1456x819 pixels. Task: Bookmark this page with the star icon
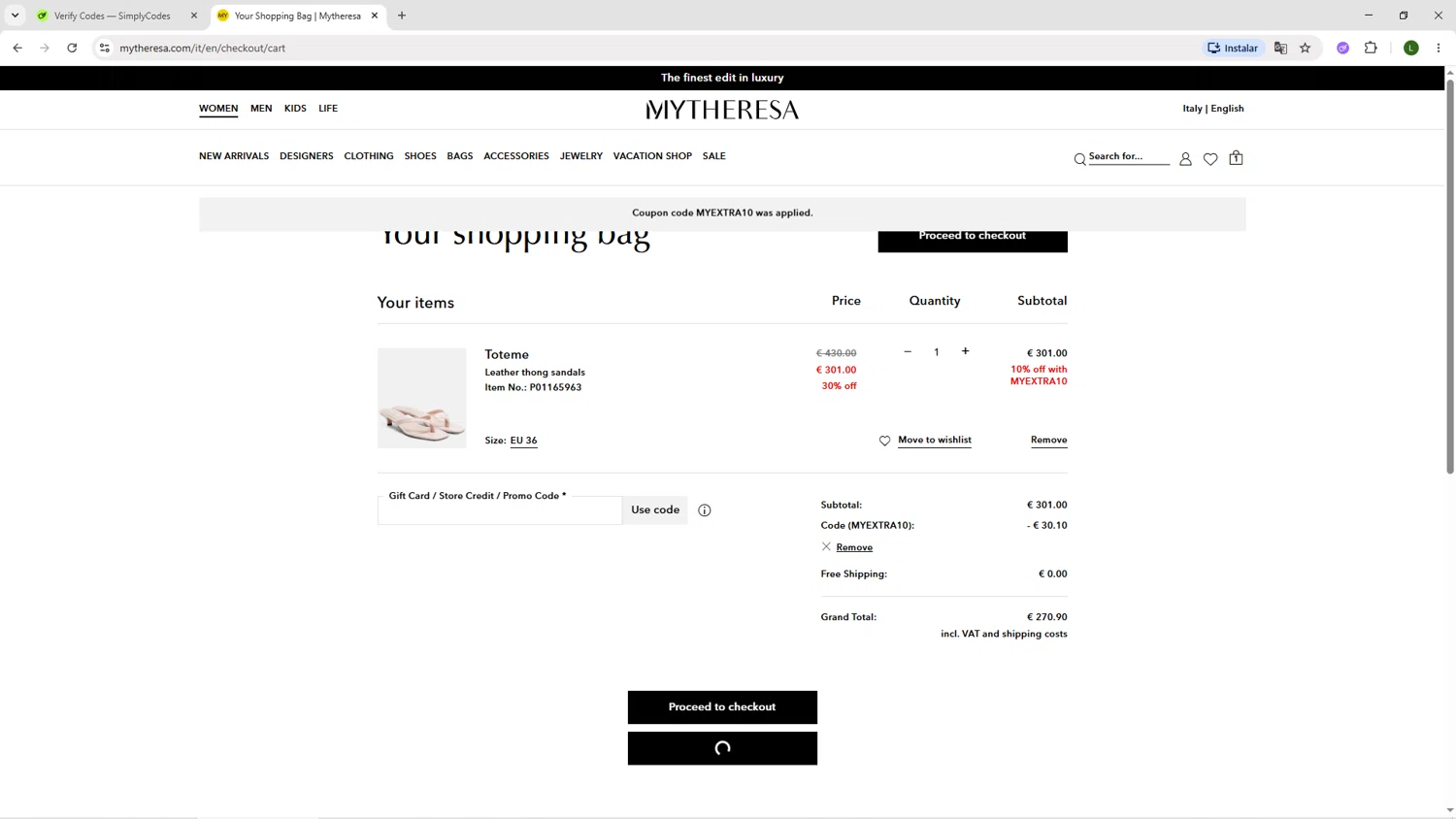pos(1306,48)
